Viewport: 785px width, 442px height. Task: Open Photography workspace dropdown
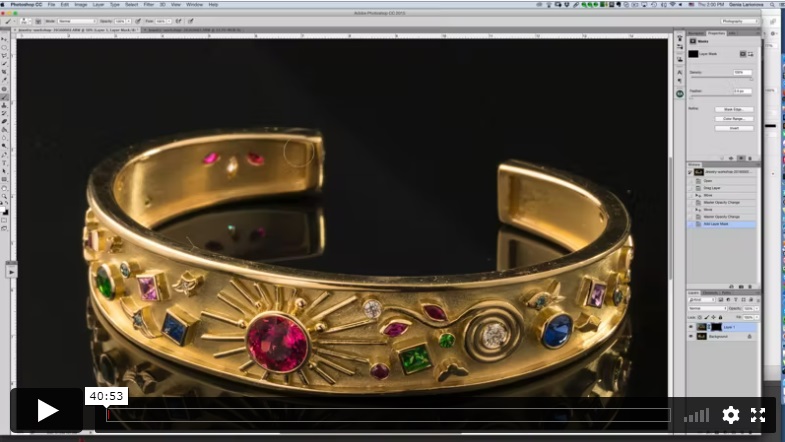pos(739,21)
